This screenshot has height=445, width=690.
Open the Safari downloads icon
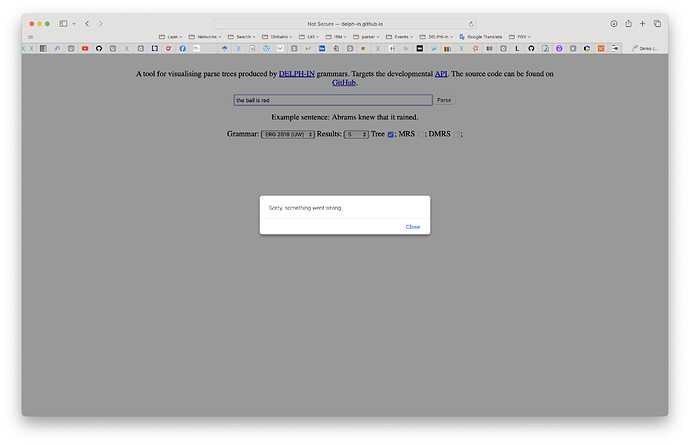[614, 24]
